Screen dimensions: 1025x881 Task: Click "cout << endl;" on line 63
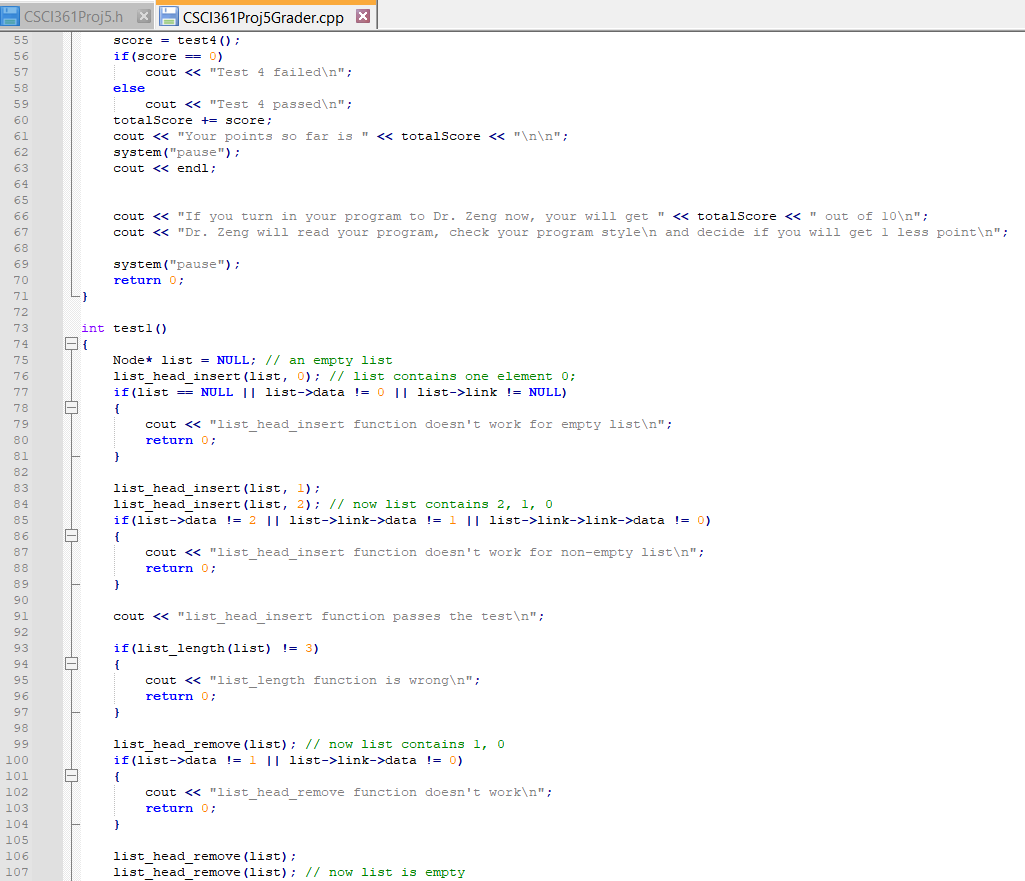pyautogui.click(x=164, y=168)
